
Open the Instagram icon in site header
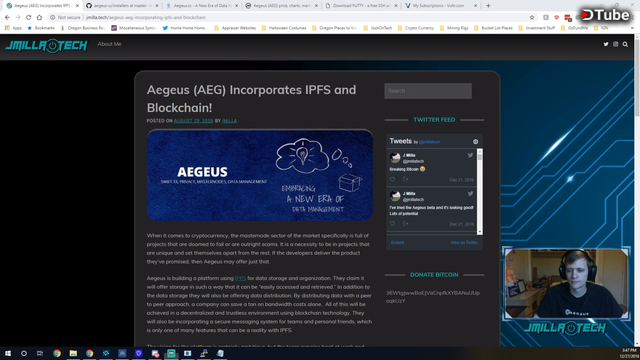pos(616,44)
